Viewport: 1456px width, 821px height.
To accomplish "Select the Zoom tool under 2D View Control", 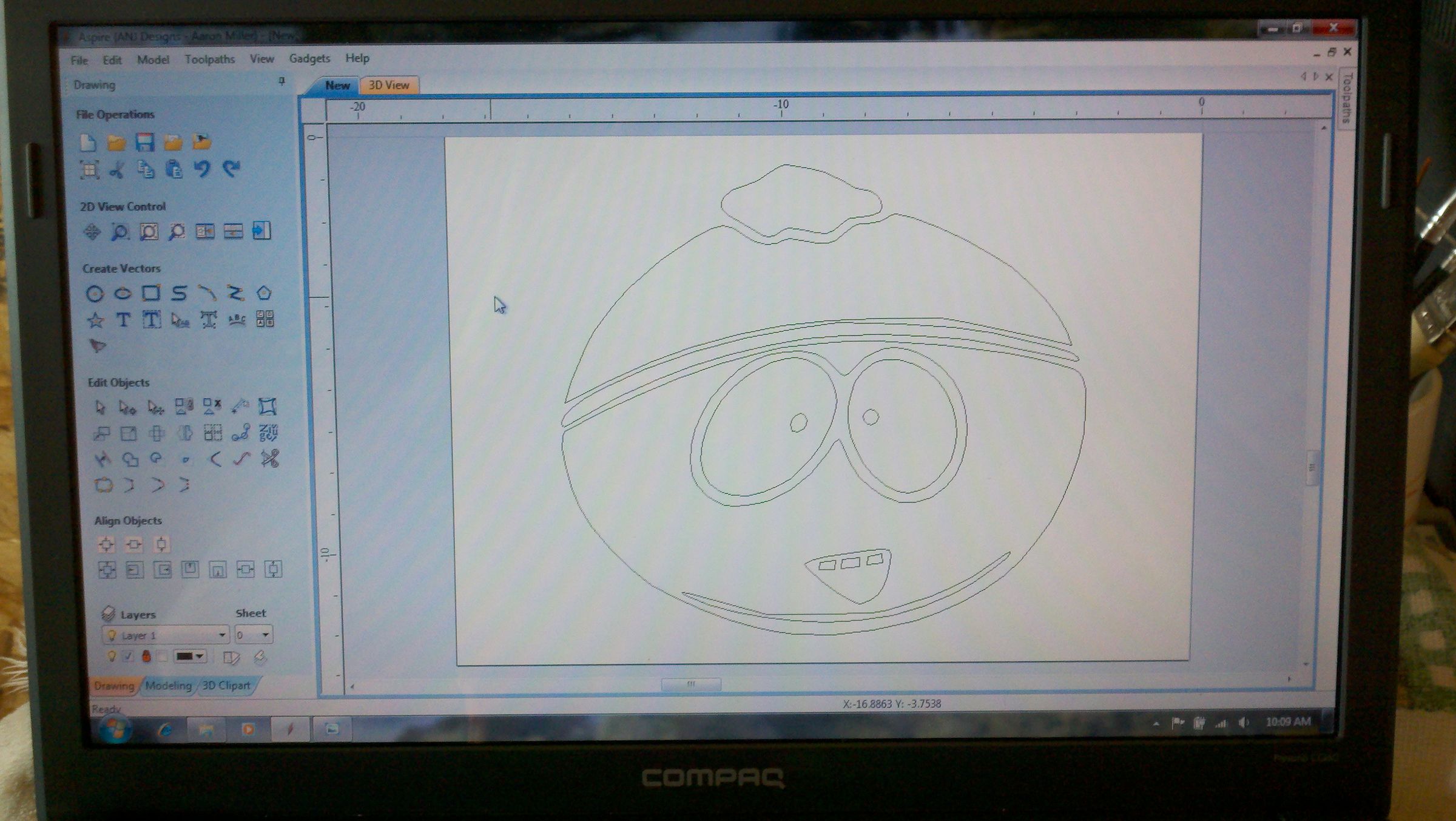I will point(120,231).
